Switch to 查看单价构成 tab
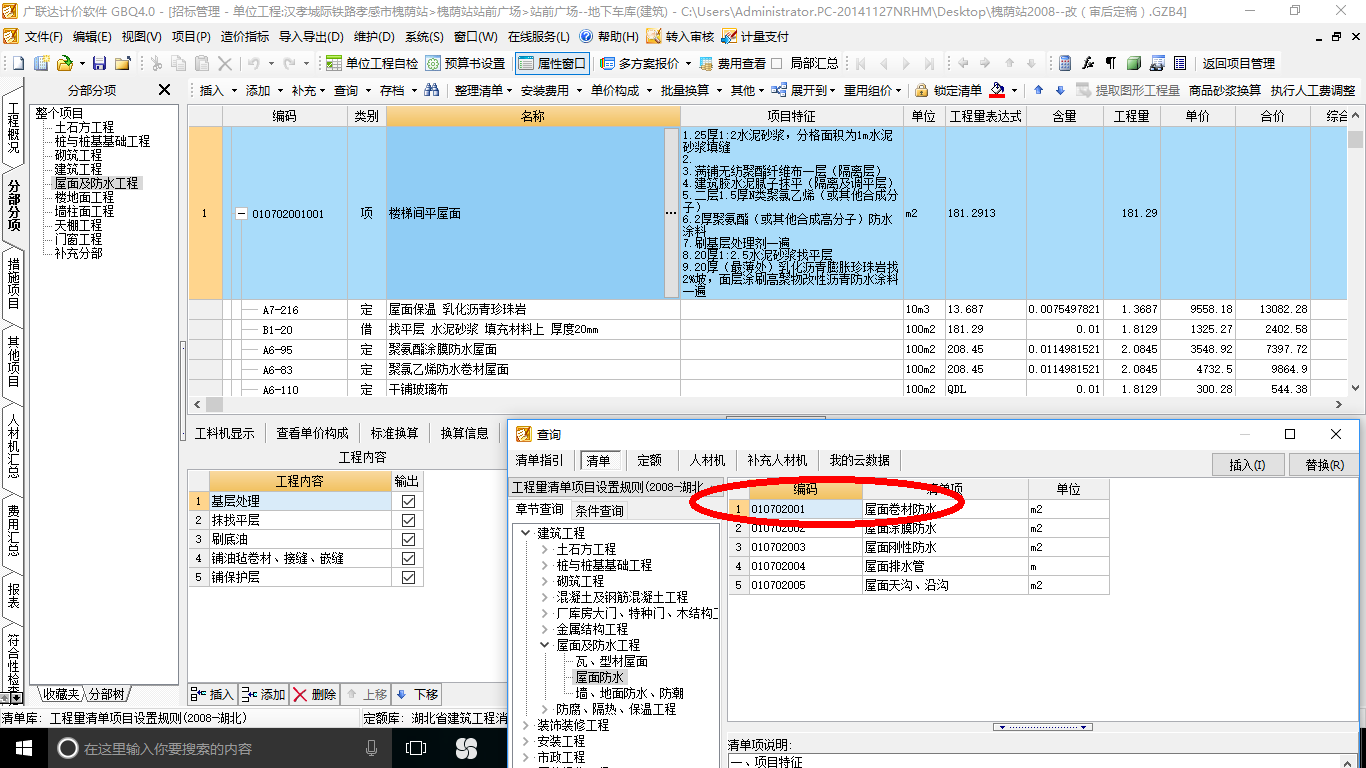This screenshot has width=1366, height=768. 313,433
